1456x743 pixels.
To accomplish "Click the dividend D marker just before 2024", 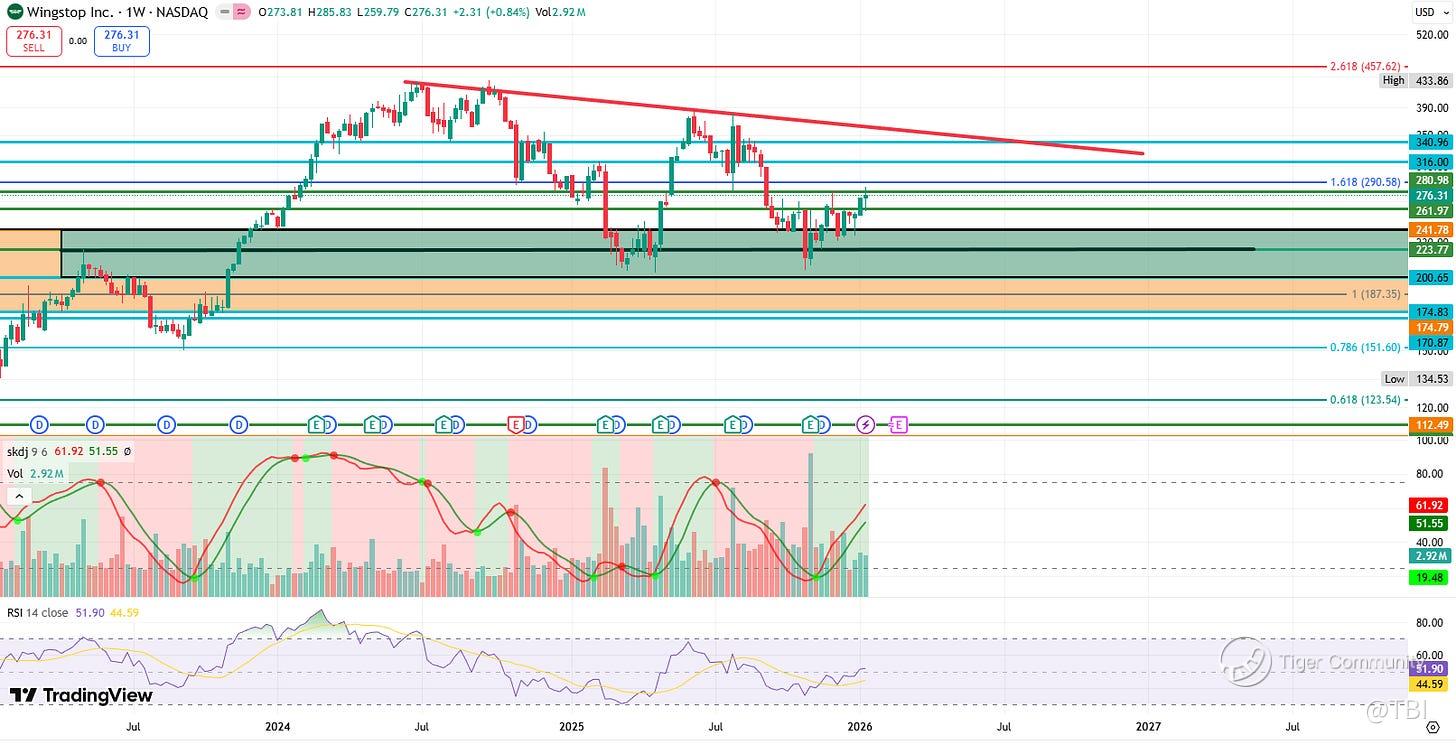I will (238, 425).
